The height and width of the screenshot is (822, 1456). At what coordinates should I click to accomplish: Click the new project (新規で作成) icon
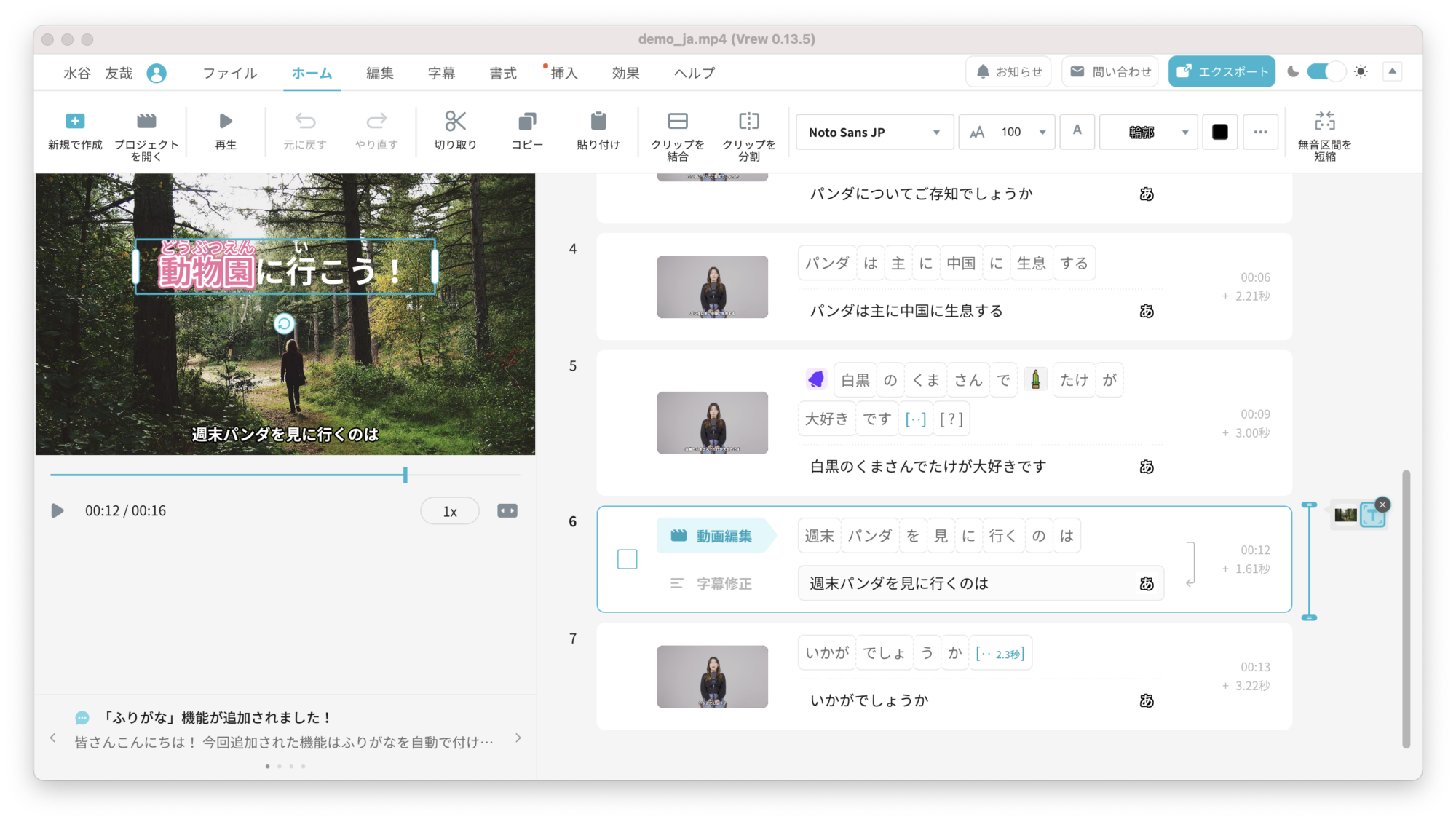point(75,121)
